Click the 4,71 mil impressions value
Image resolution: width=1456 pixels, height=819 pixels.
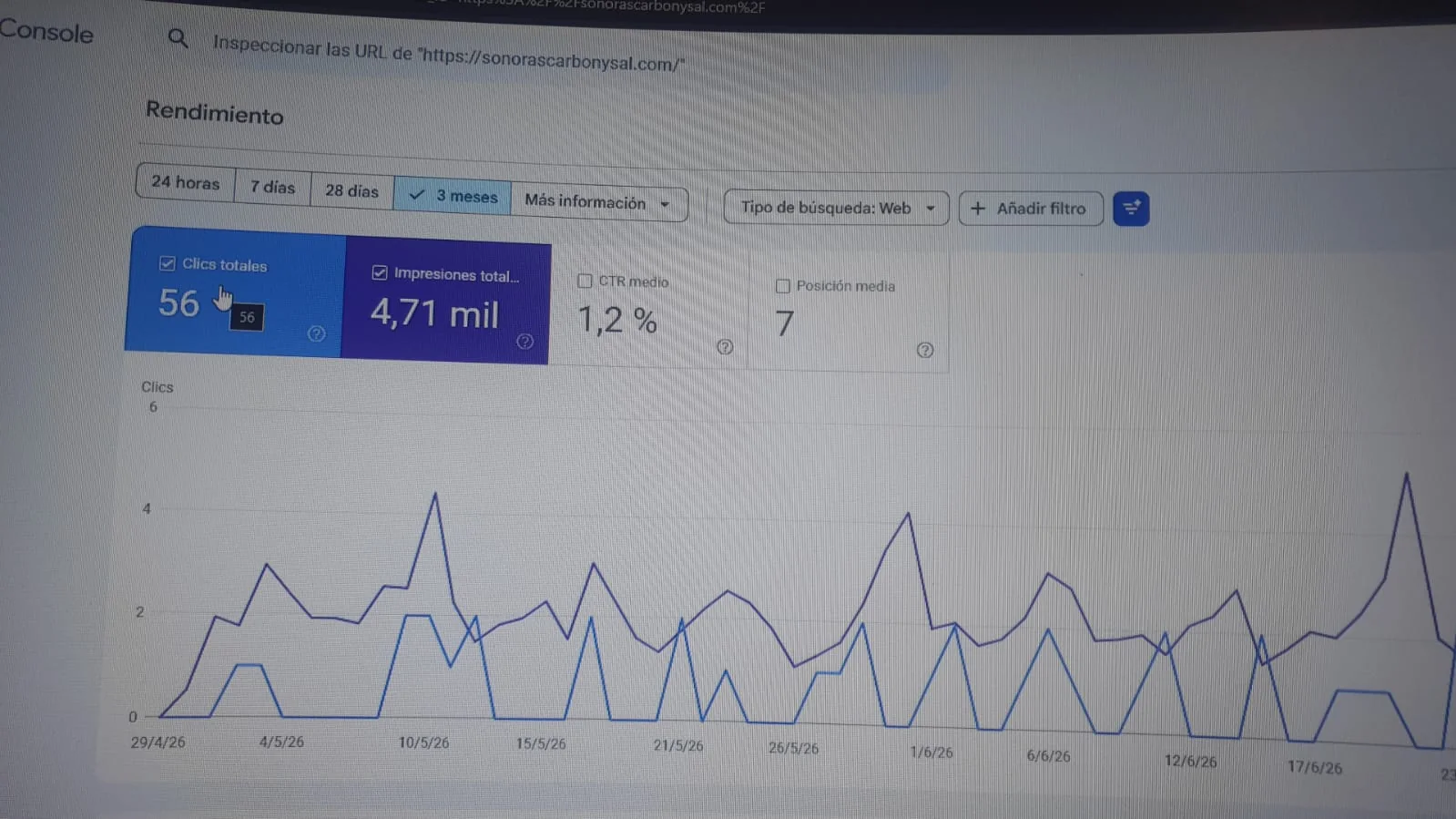pyautogui.click(x=434, y=313)
